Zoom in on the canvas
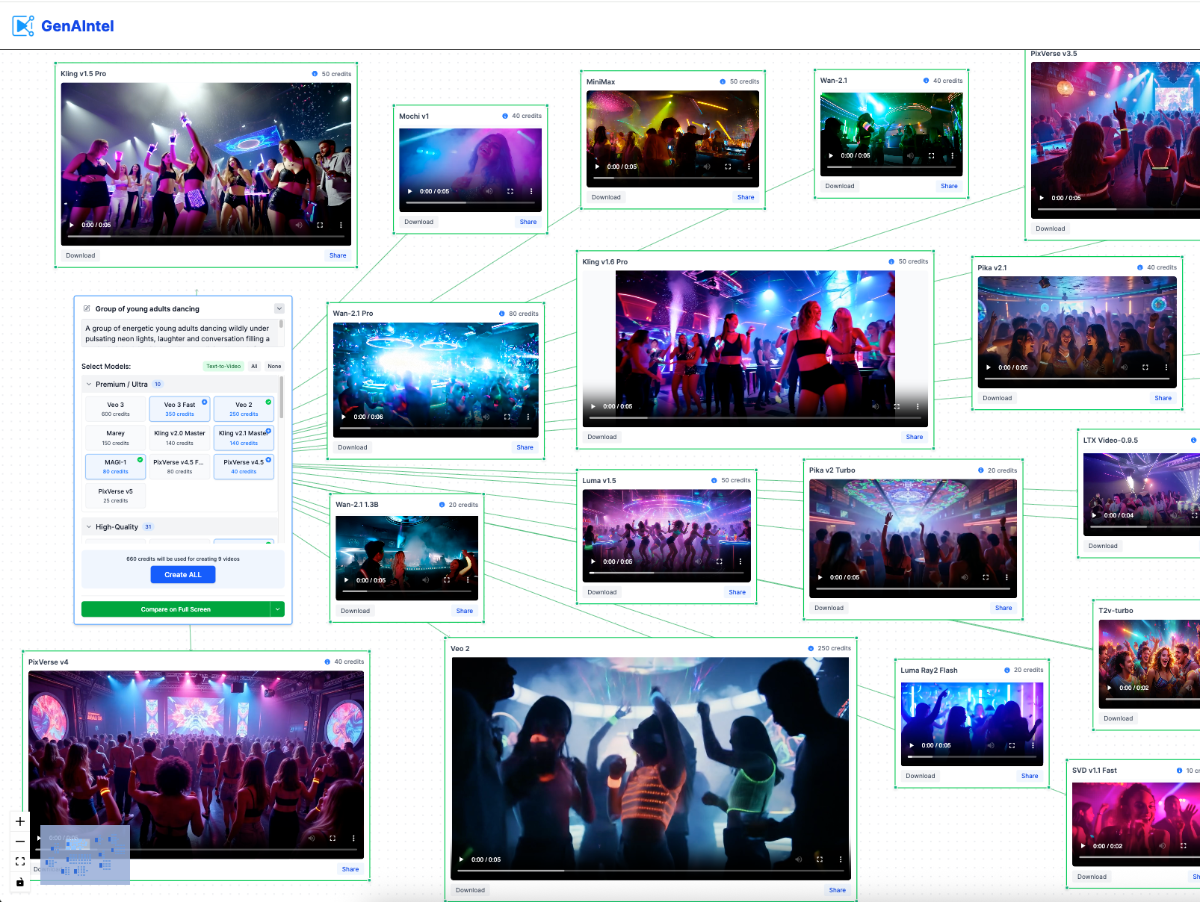This screenshot has width=1200, height=902. tap(20, 821)
